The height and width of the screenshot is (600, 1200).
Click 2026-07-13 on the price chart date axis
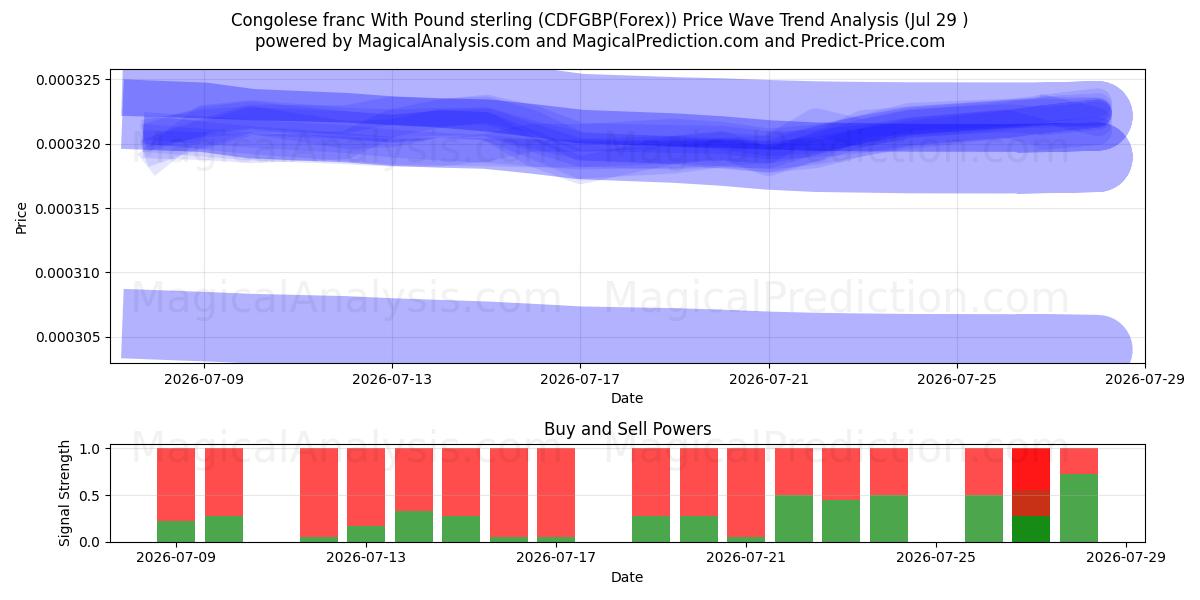pos(392,379)
